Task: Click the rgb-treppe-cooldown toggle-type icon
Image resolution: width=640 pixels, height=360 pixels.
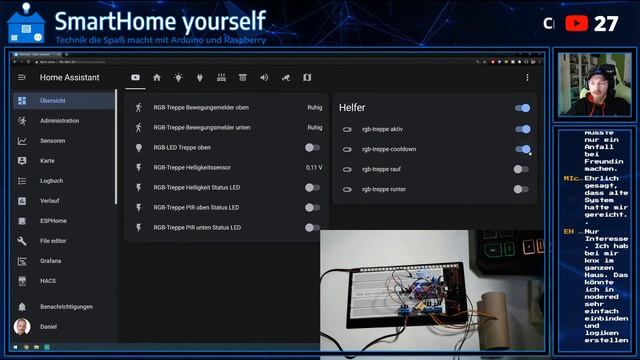Action: pos(347,149)
